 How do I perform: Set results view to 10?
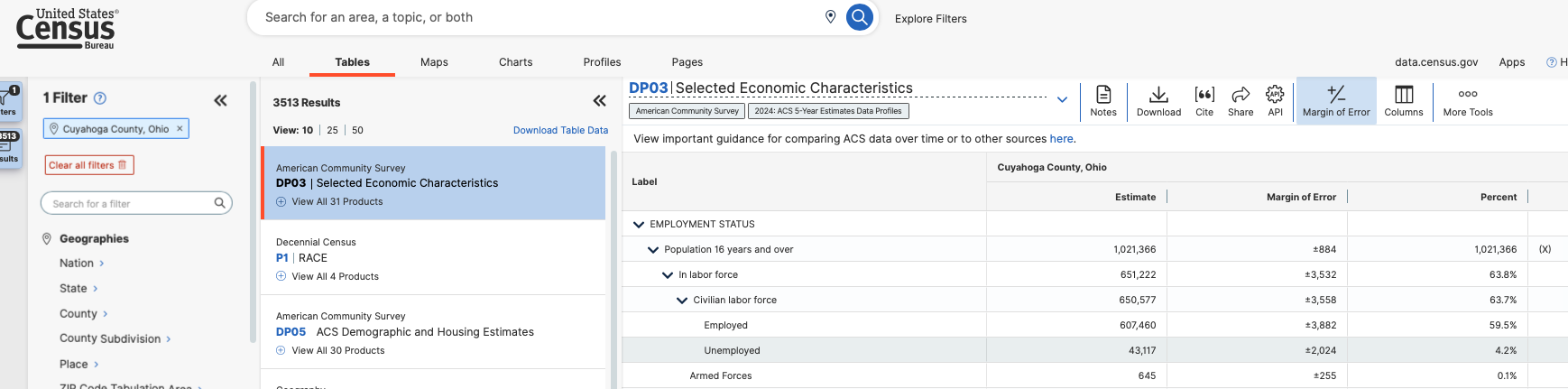[308, 130]
